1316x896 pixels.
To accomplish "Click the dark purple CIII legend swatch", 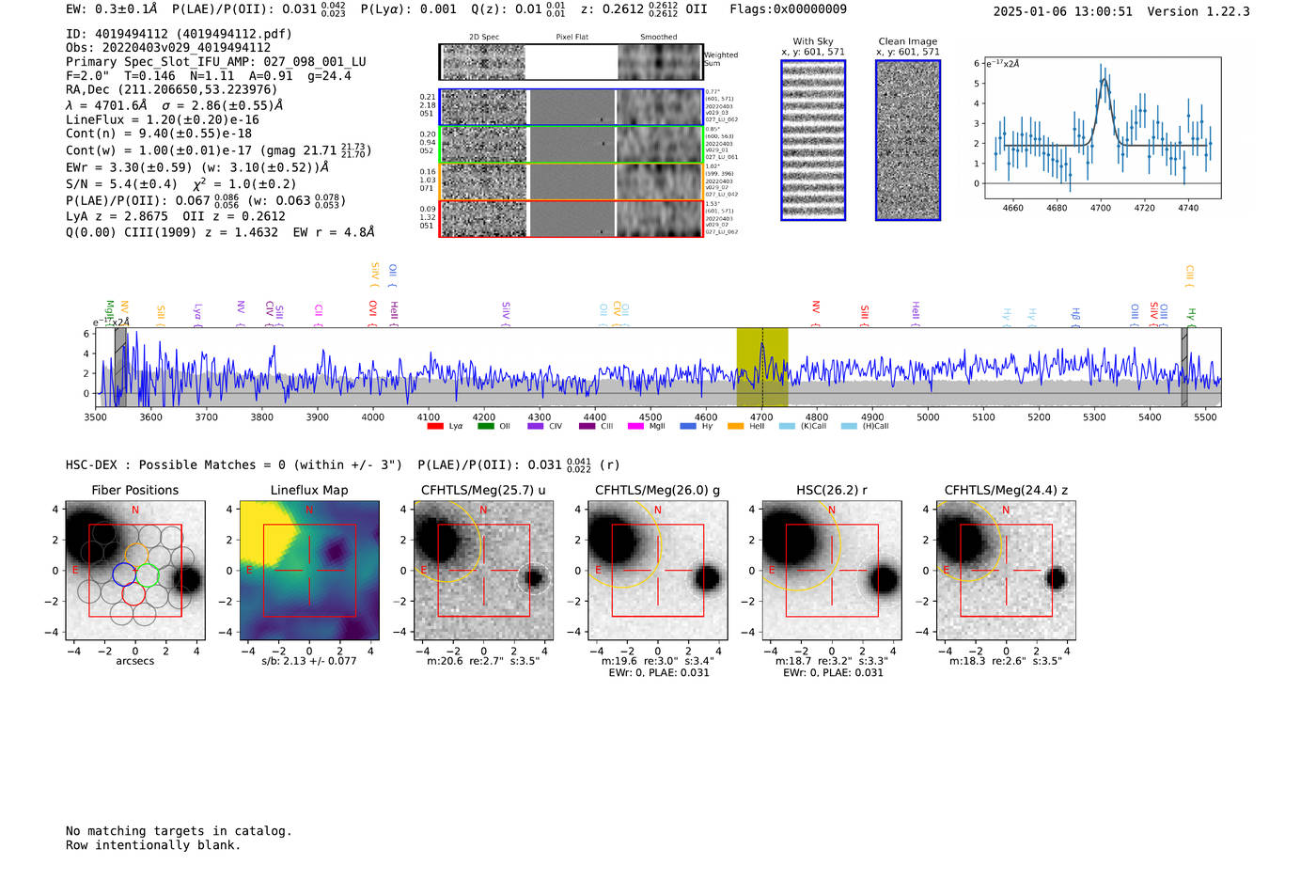I will tap(587, 427).
